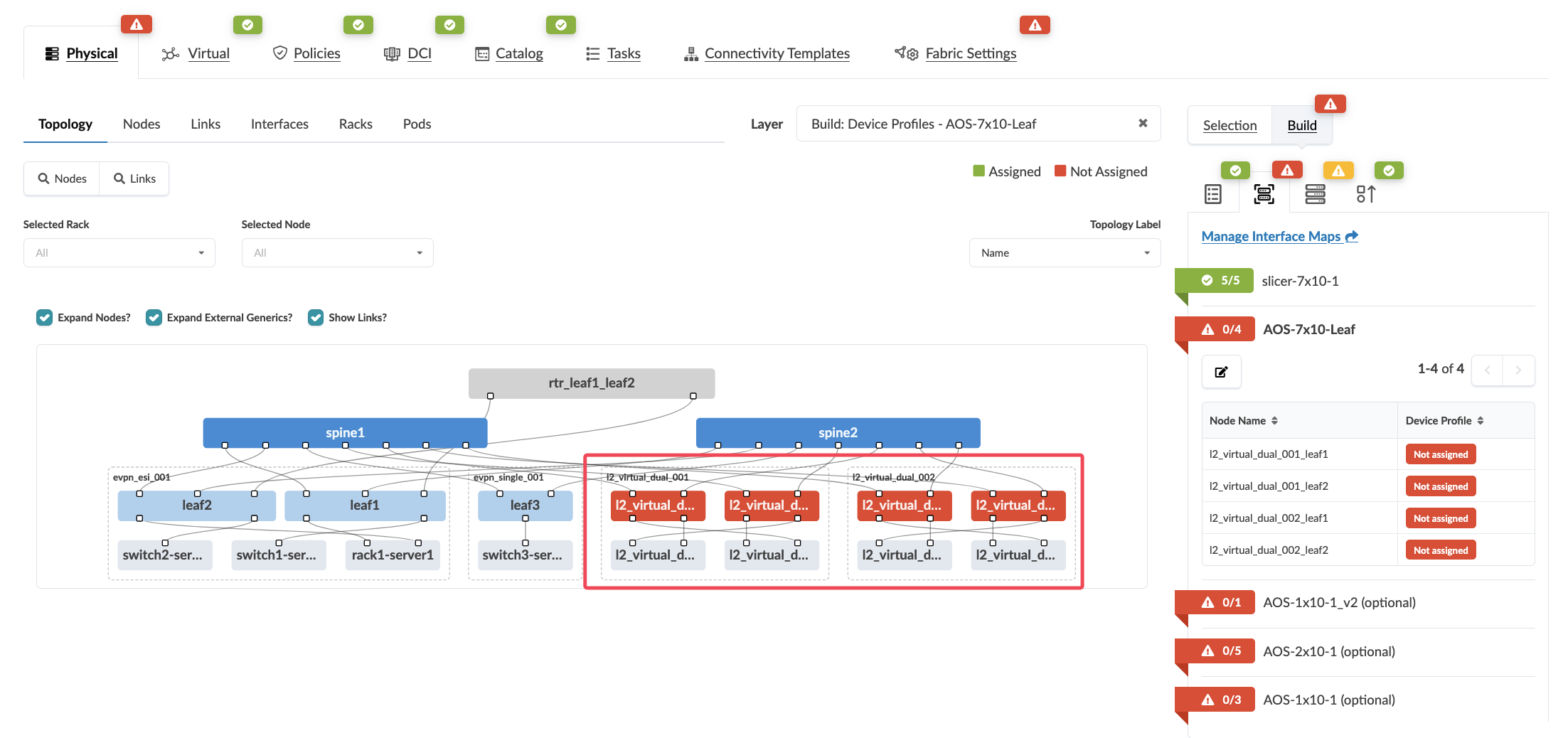Select the device profiles build icon
The image size is (1568, 738).
[x=1264, y=194]
